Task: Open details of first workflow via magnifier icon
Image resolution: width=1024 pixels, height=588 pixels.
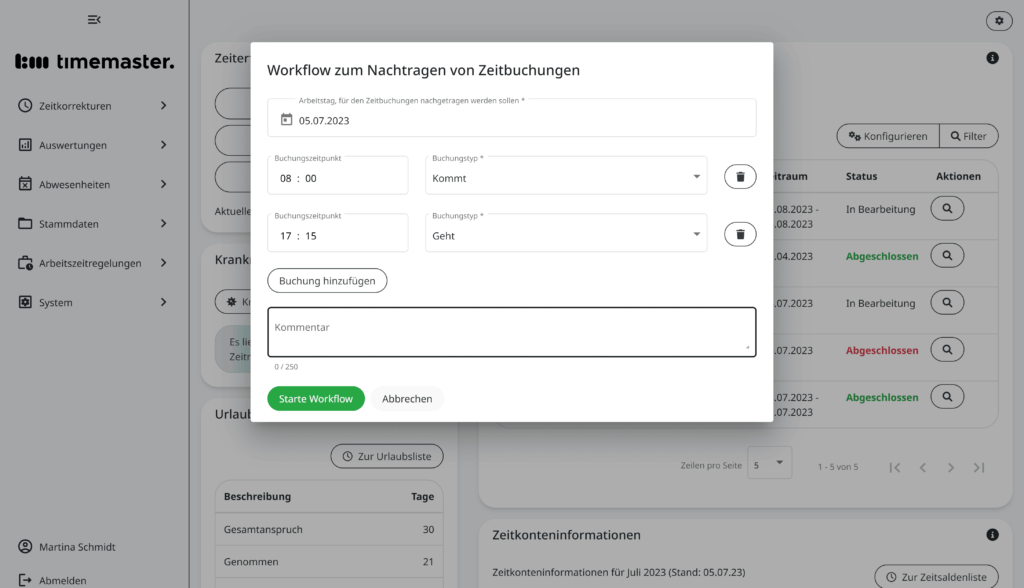Action: [x=946, y=208]
